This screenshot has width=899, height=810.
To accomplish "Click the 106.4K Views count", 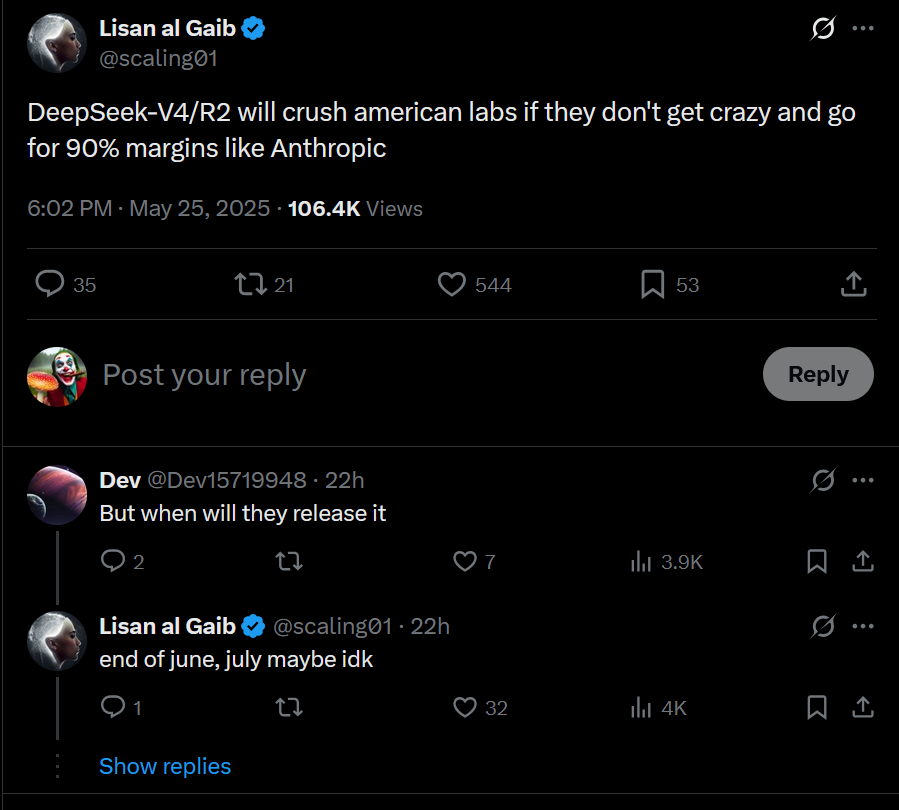I will coord(355,209).
